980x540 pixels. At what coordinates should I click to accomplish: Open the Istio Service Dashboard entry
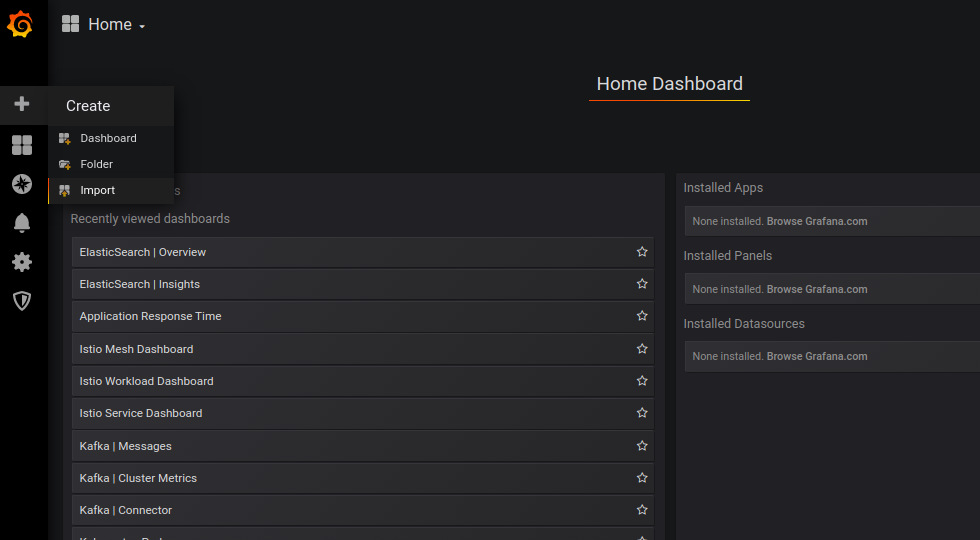141,413
